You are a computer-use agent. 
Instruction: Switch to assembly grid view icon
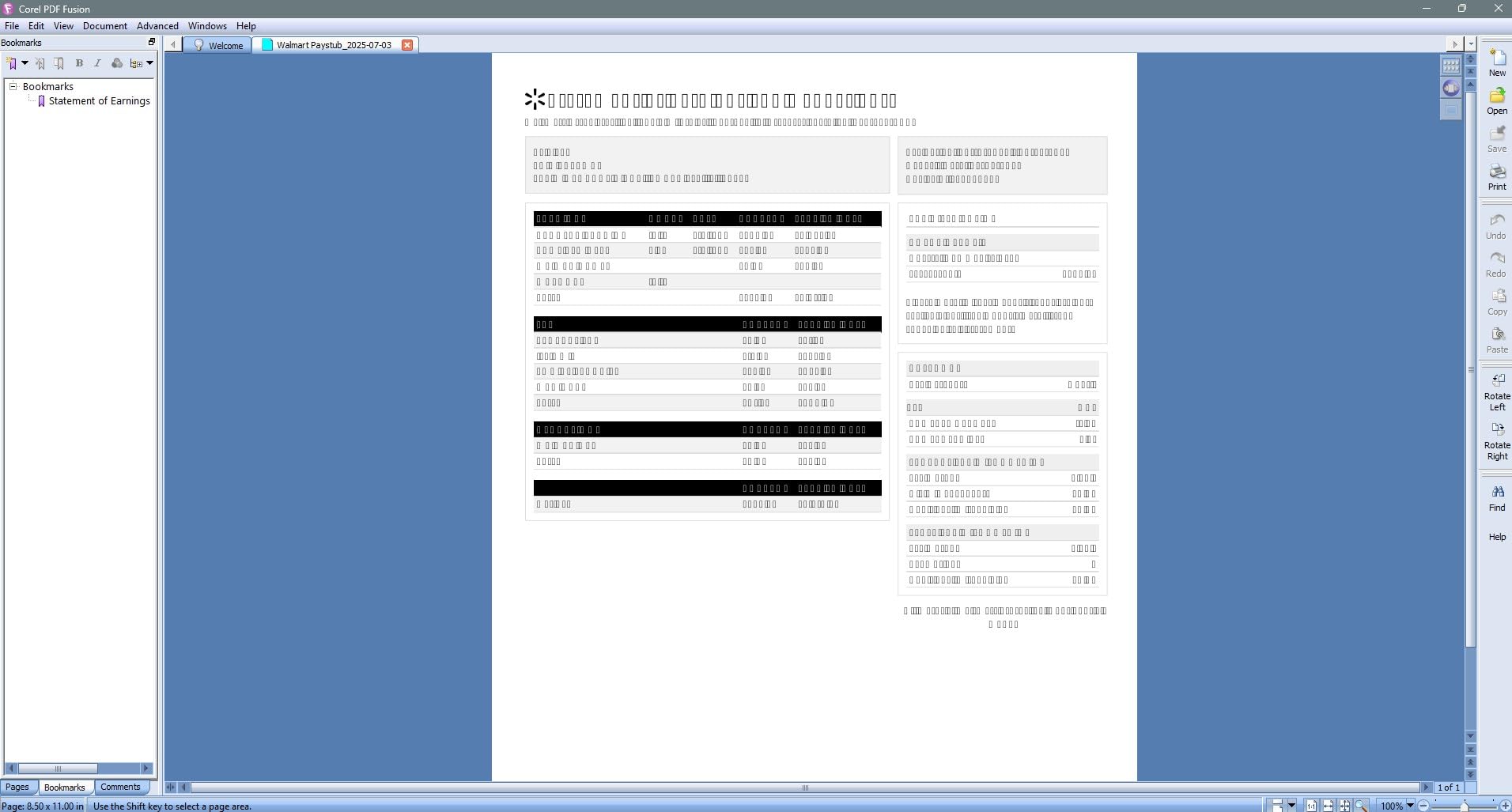click(x=1451, y=66)
